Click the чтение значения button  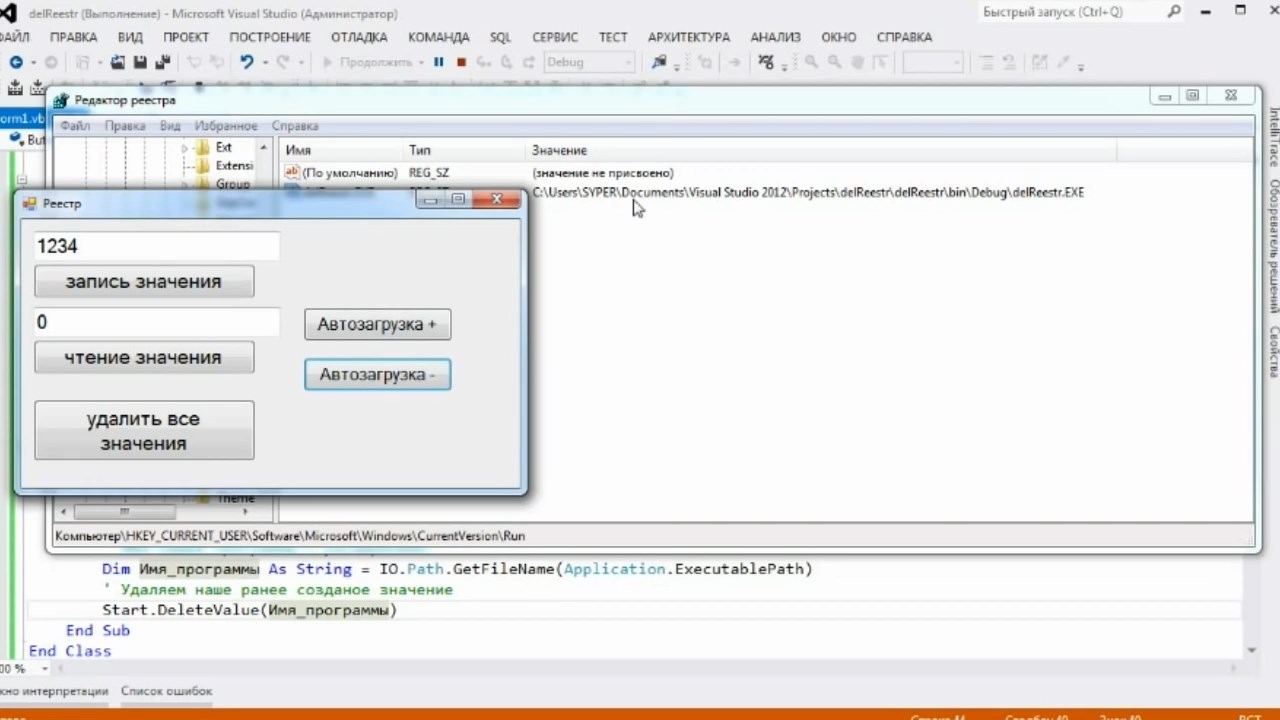(144, 358)
